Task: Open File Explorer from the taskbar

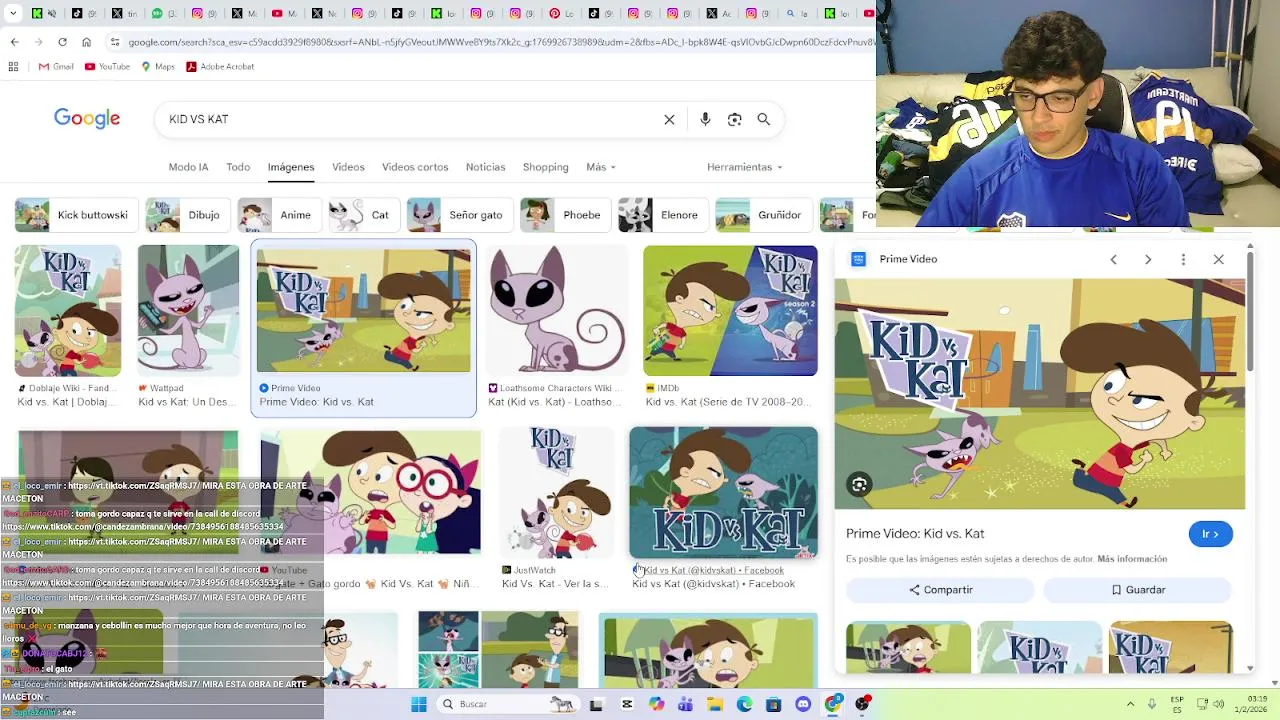Action: click(x=715, y=704)
